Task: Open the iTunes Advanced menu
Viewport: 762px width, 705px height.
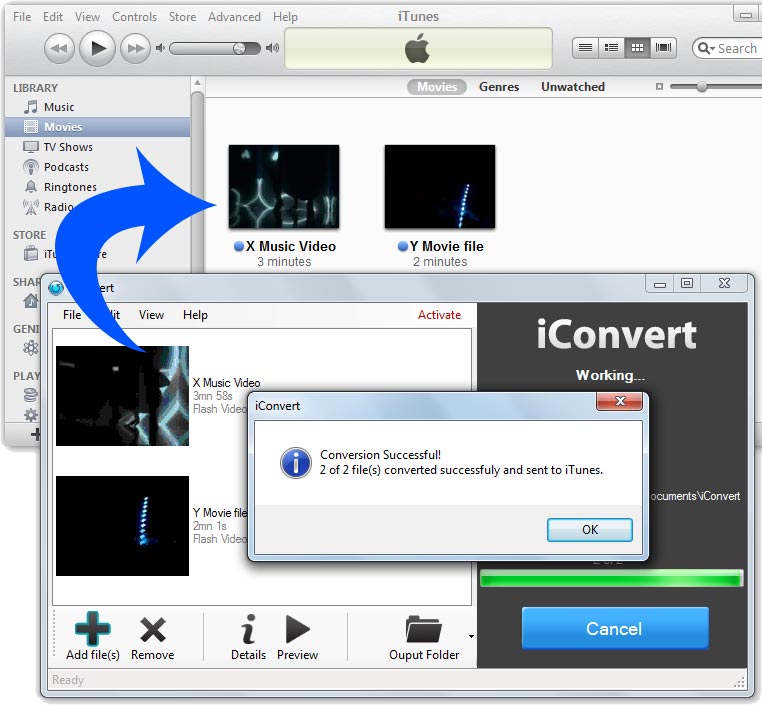Action: coord(234,17)
